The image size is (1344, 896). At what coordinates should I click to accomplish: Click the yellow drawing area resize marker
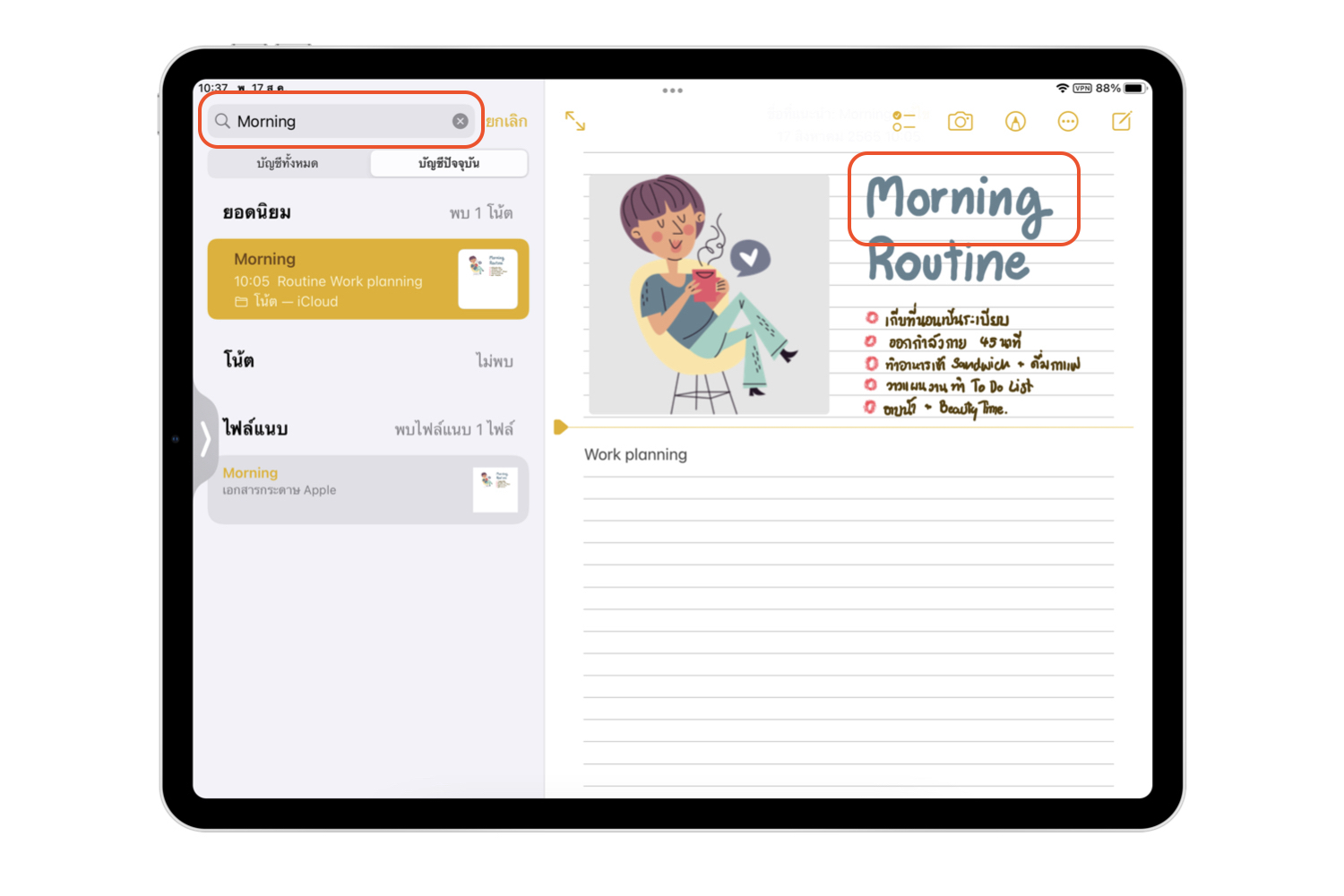pos(560,426)
